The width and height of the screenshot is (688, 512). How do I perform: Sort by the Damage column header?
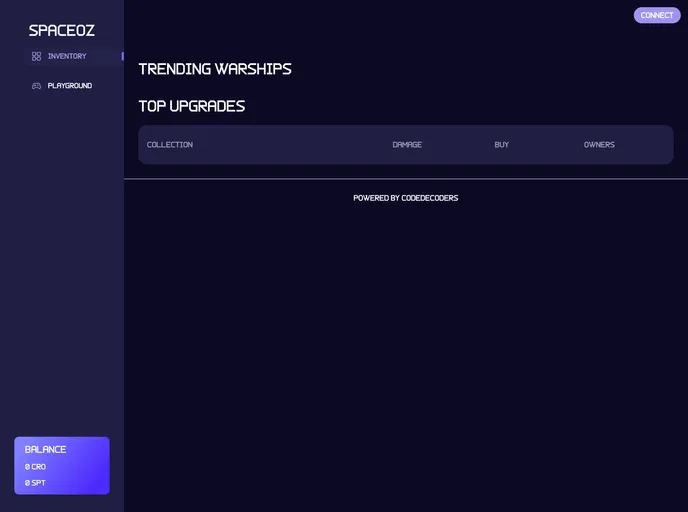407,145
